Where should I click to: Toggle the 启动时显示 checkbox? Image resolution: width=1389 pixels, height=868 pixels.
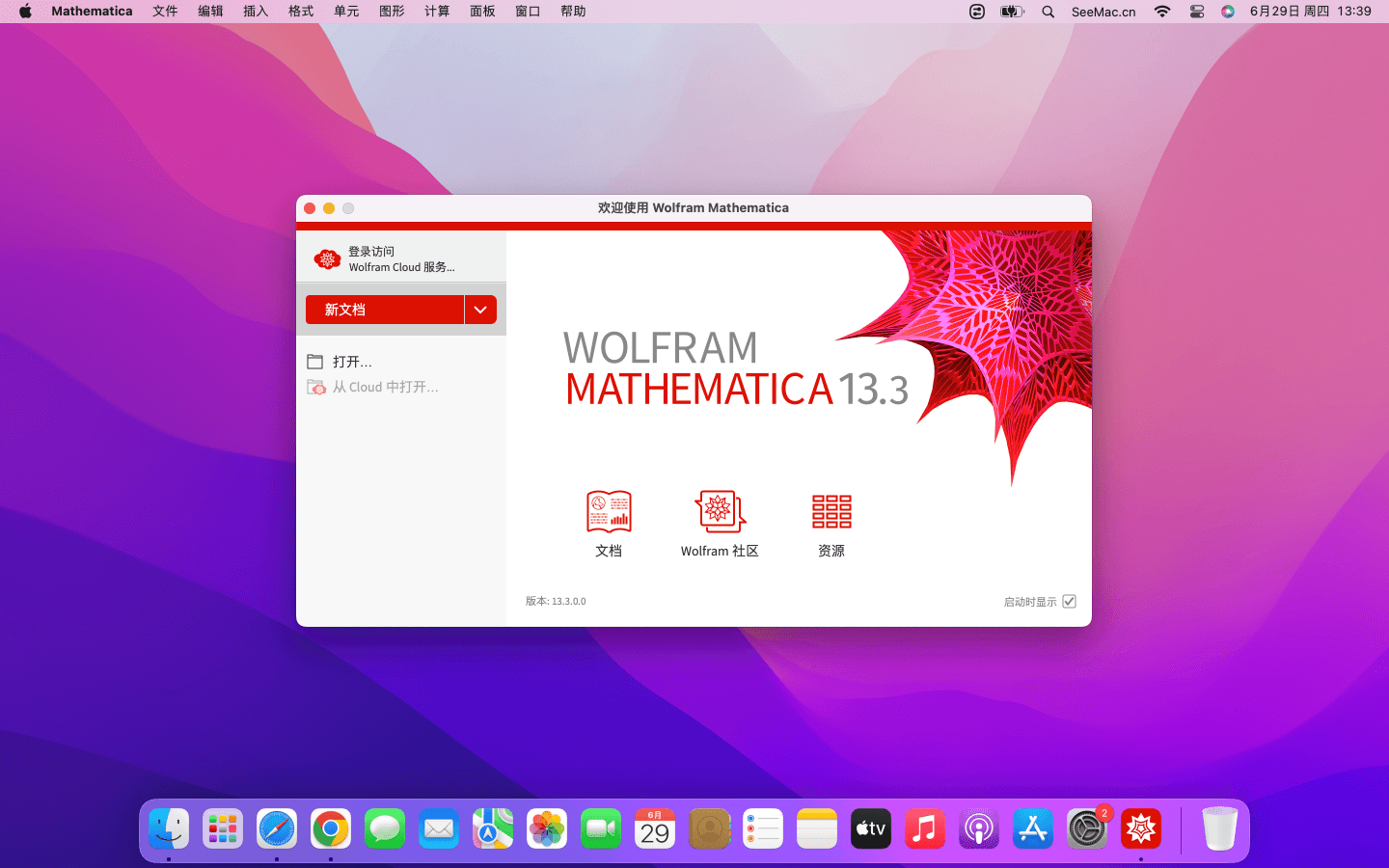1069,602
